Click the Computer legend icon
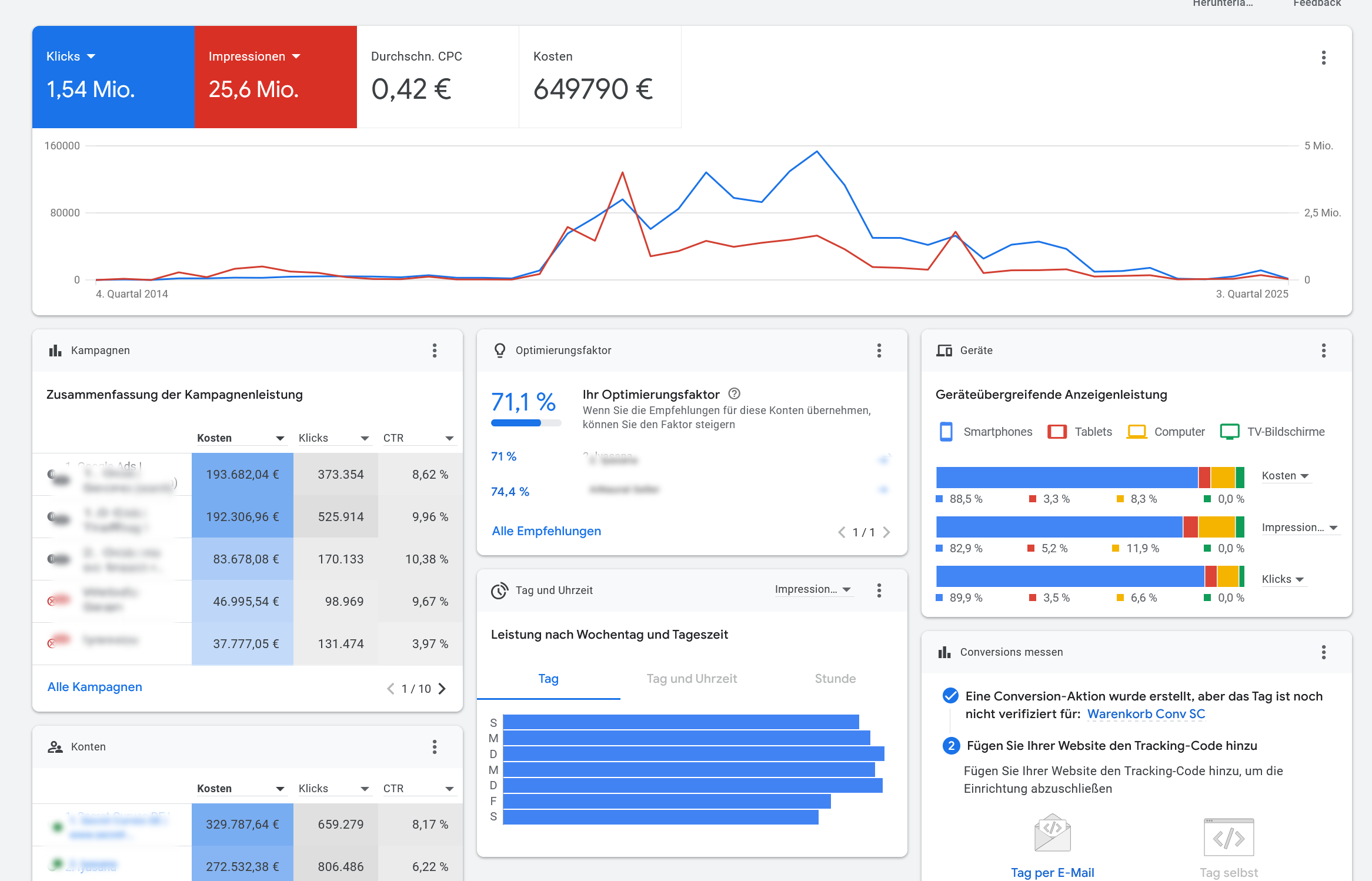Image resolution: width=1372 pixels, height=881 pixels. (1136, 432)
